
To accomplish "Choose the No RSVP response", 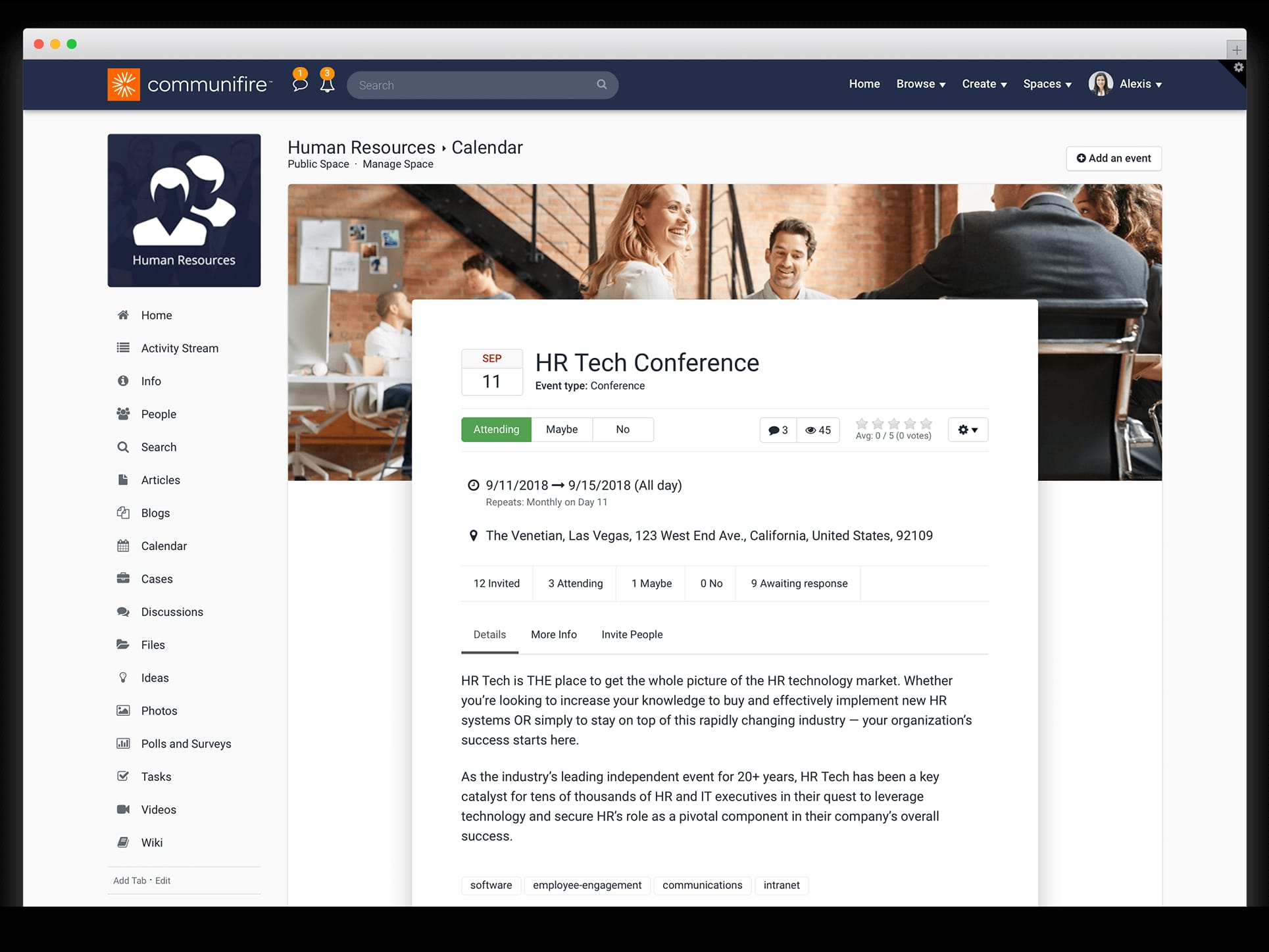I will point(622,429).
